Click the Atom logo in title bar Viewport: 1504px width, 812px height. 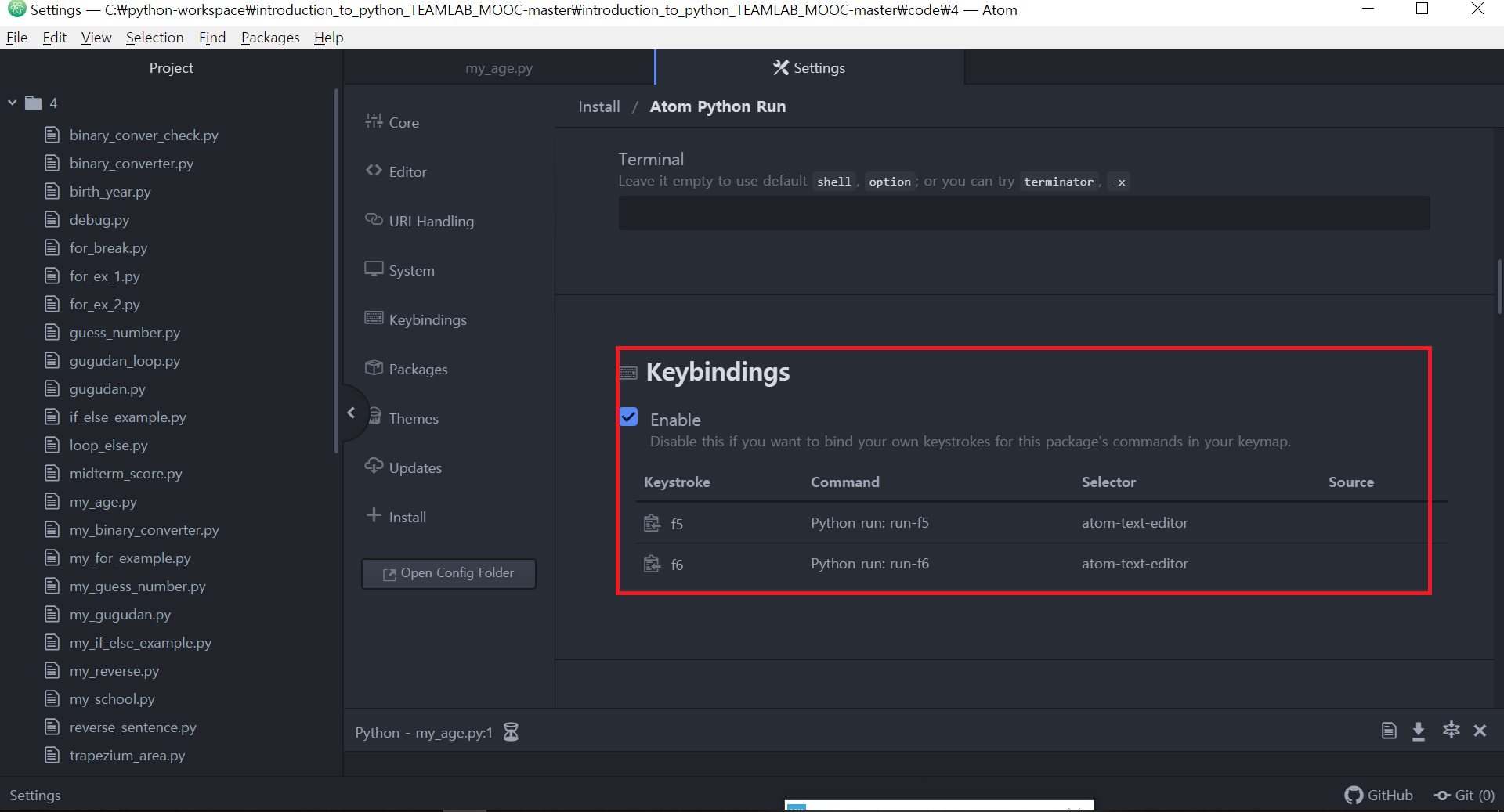pos(16,9)
